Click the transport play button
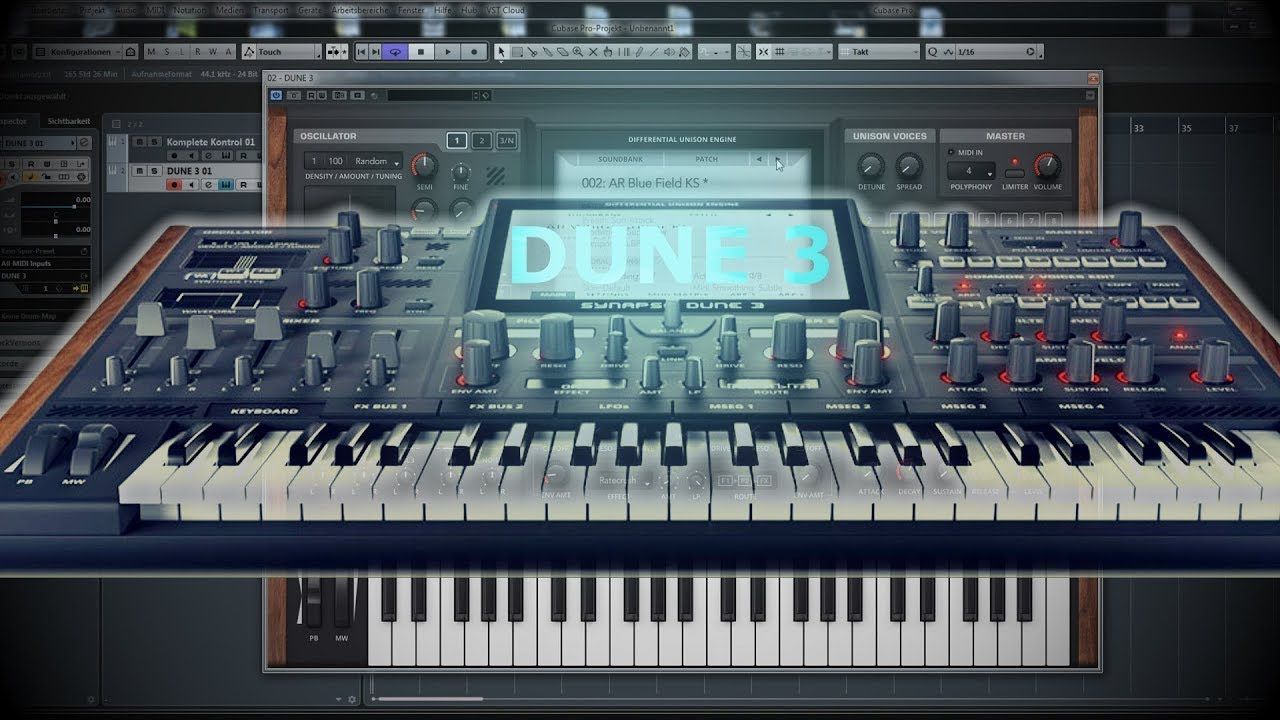1280x720 pixels. [448, 51]
